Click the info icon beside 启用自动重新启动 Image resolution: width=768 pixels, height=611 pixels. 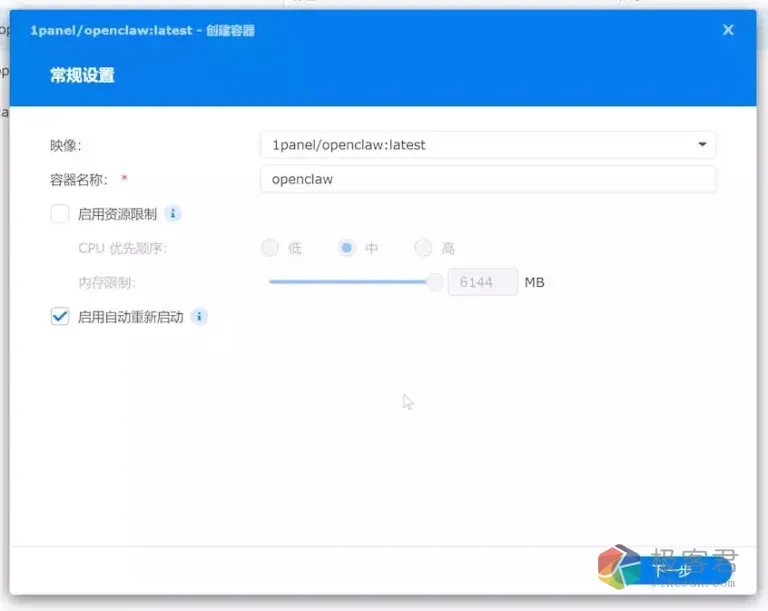tap(199, 317)
